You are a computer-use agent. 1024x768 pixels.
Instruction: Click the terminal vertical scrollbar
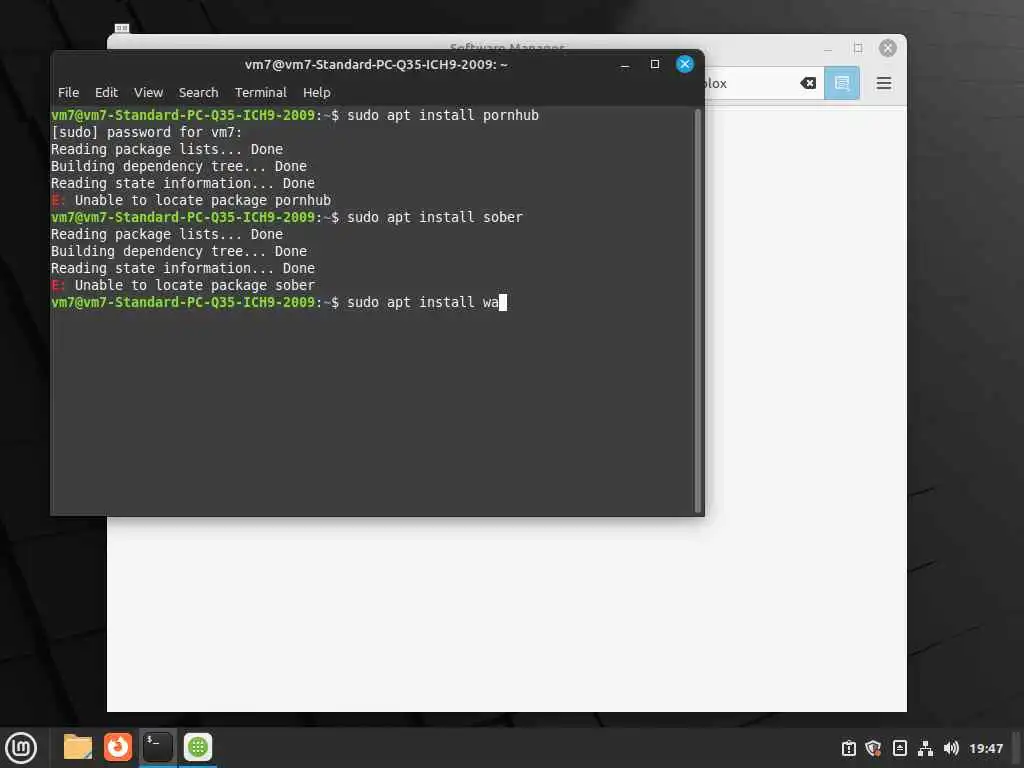click(x=697, y=310)
